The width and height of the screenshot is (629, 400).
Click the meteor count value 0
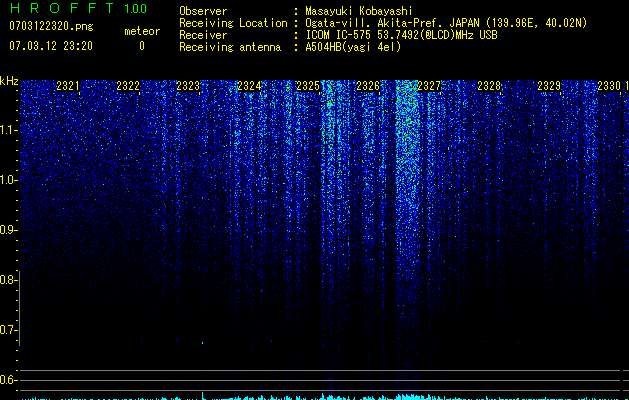(142, 46)
